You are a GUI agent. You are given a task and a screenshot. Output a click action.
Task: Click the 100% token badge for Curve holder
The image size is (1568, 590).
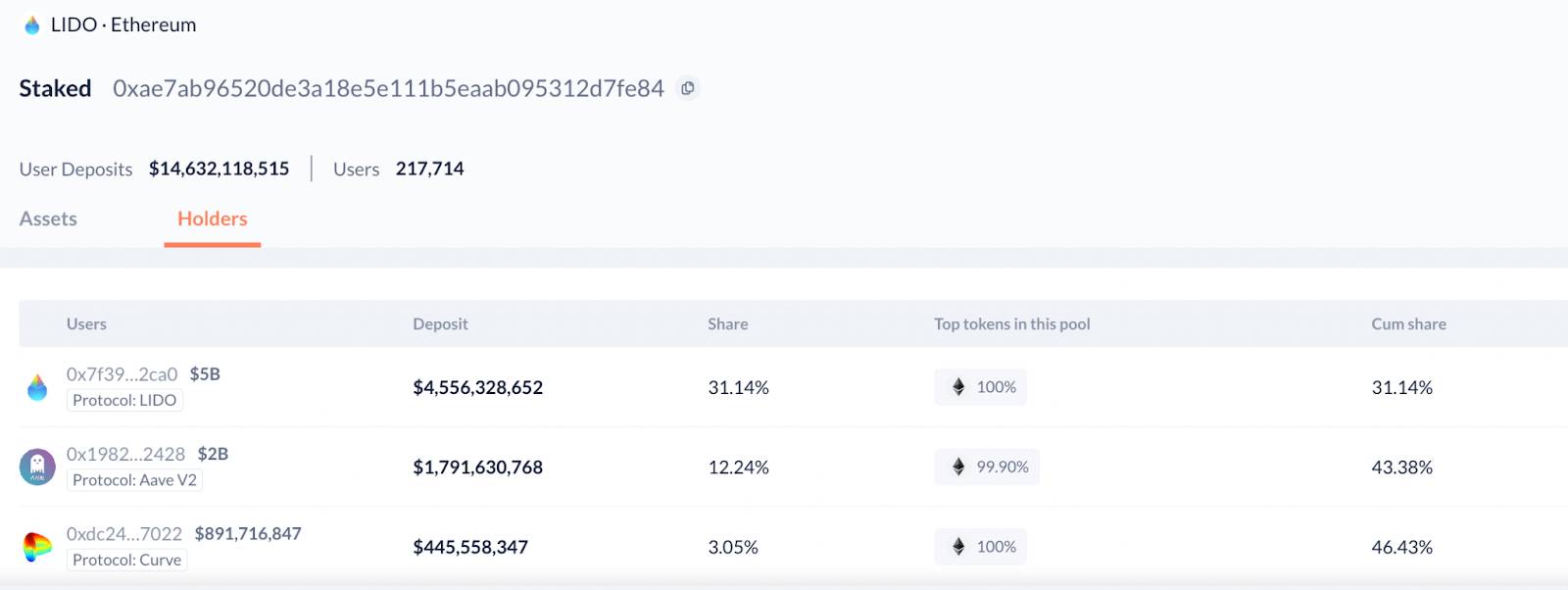980,547
